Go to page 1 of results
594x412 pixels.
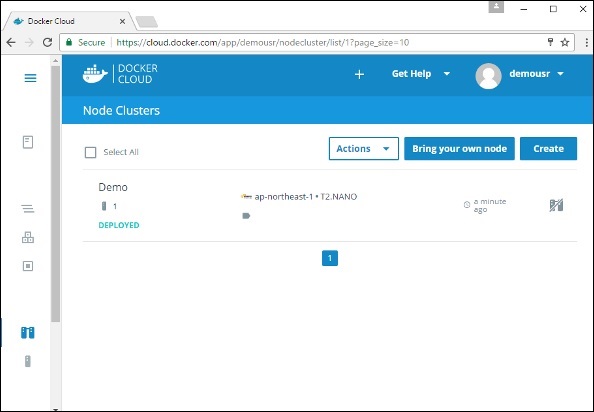(x=330, y=258)
